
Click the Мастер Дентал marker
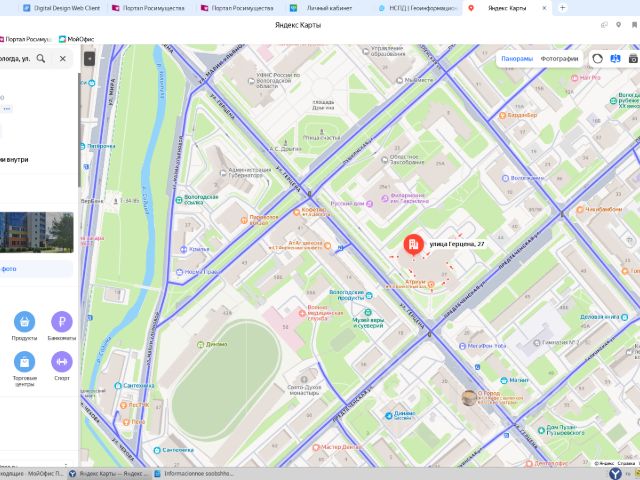pos(316,447)
